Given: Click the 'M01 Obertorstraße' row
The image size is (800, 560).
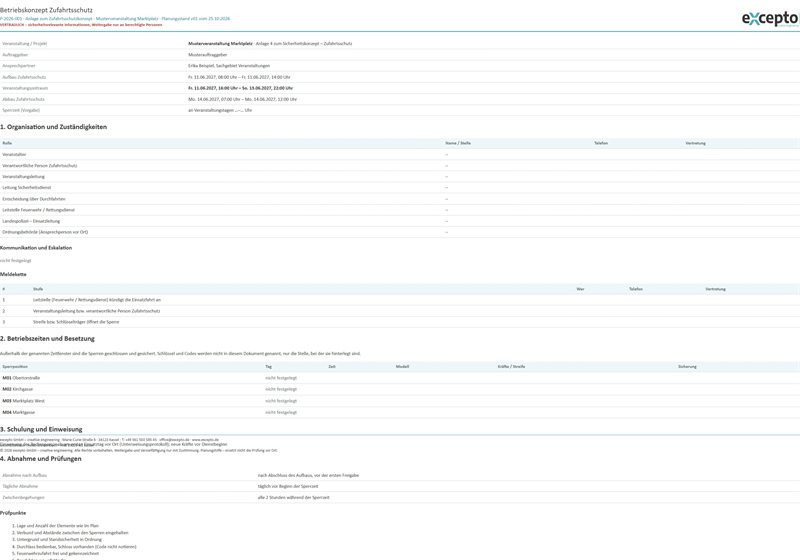Looking at the screenshot, I should coord(400,378).
